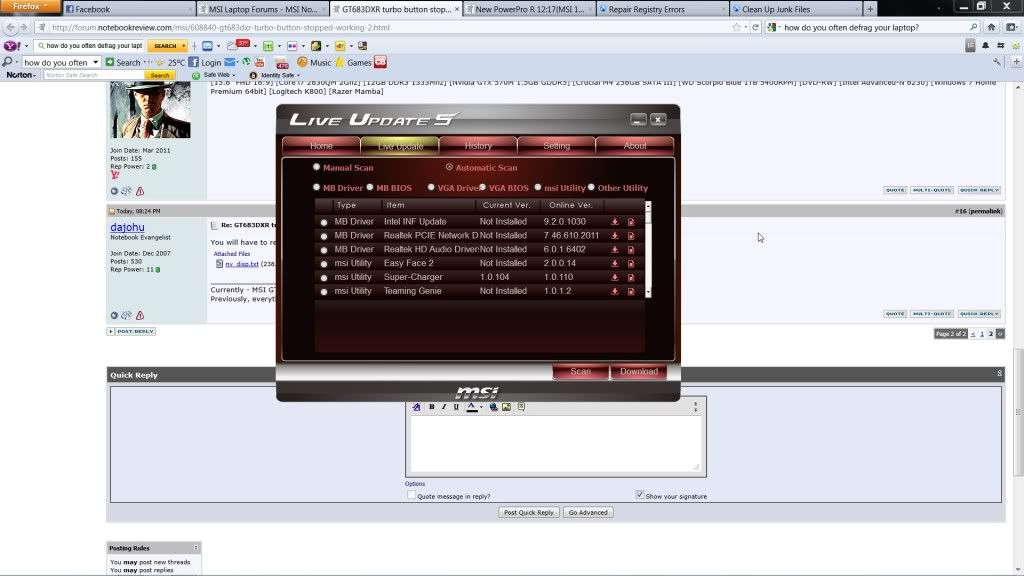Reload the page with the refresh icon
Viewport: 1024px width, 576px height.
(756, 27)
